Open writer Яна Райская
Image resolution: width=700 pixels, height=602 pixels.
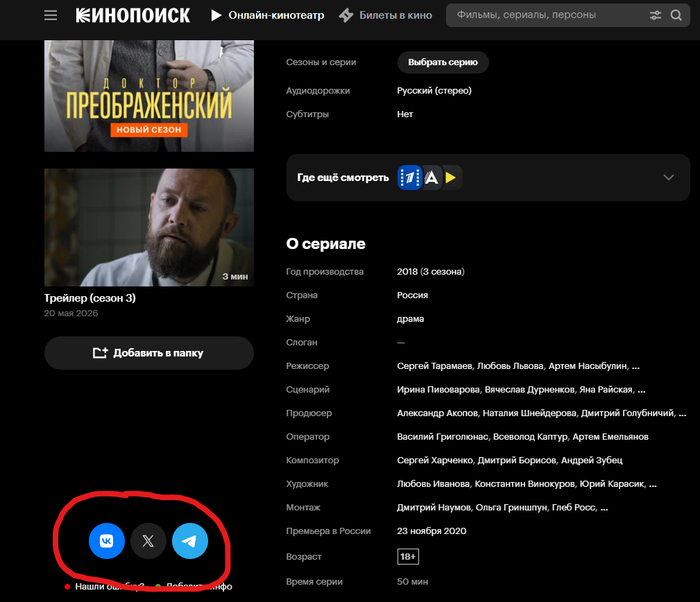(x=606, y=389)
